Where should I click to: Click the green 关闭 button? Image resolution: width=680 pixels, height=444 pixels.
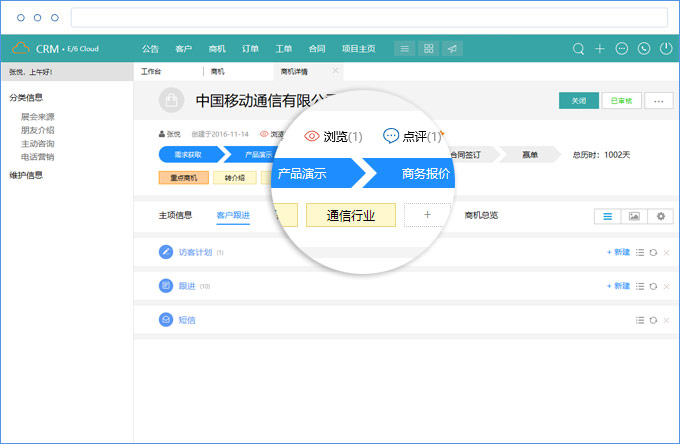[x=579, y=100]
